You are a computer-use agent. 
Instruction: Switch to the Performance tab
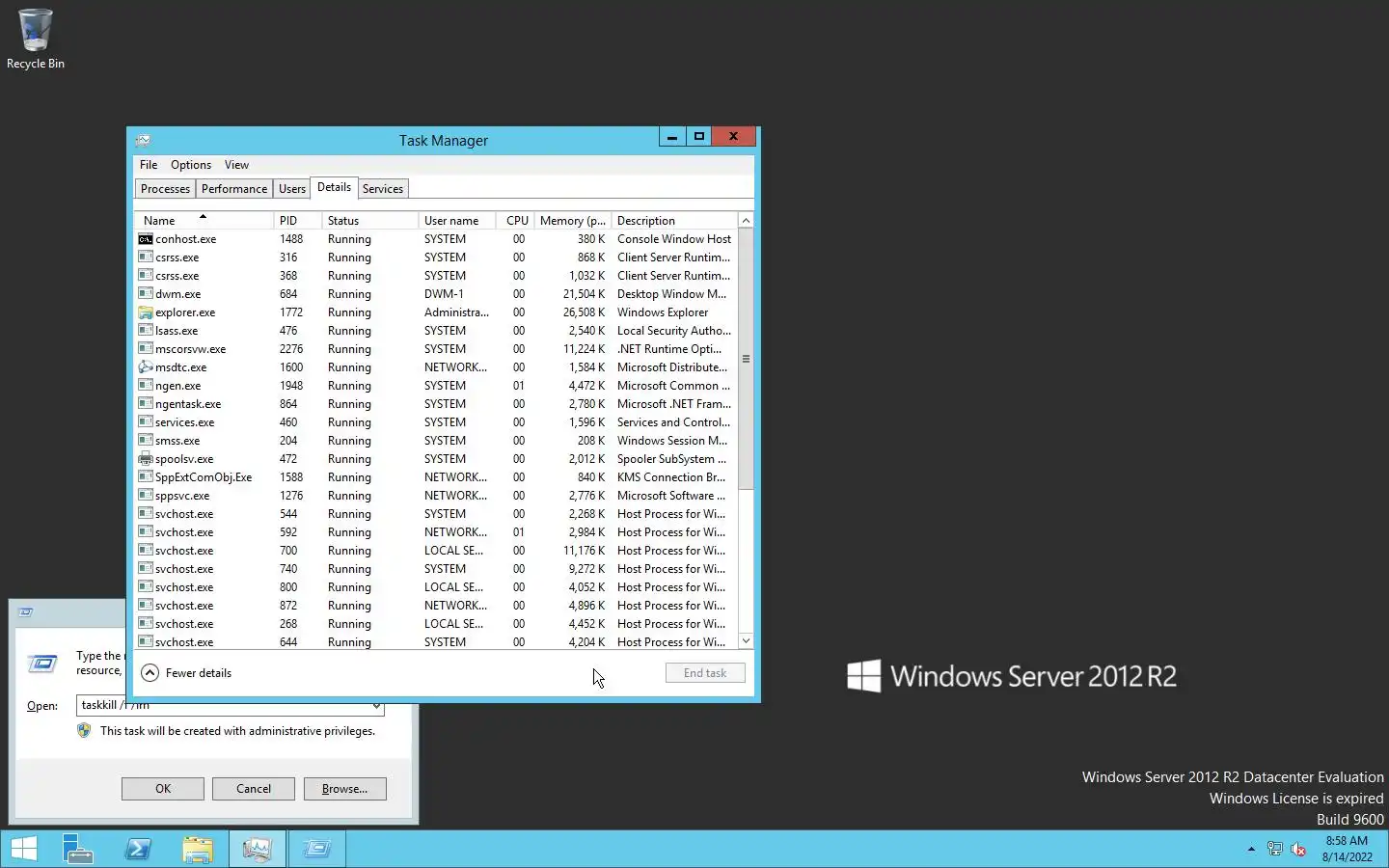[x=234, y=189]
